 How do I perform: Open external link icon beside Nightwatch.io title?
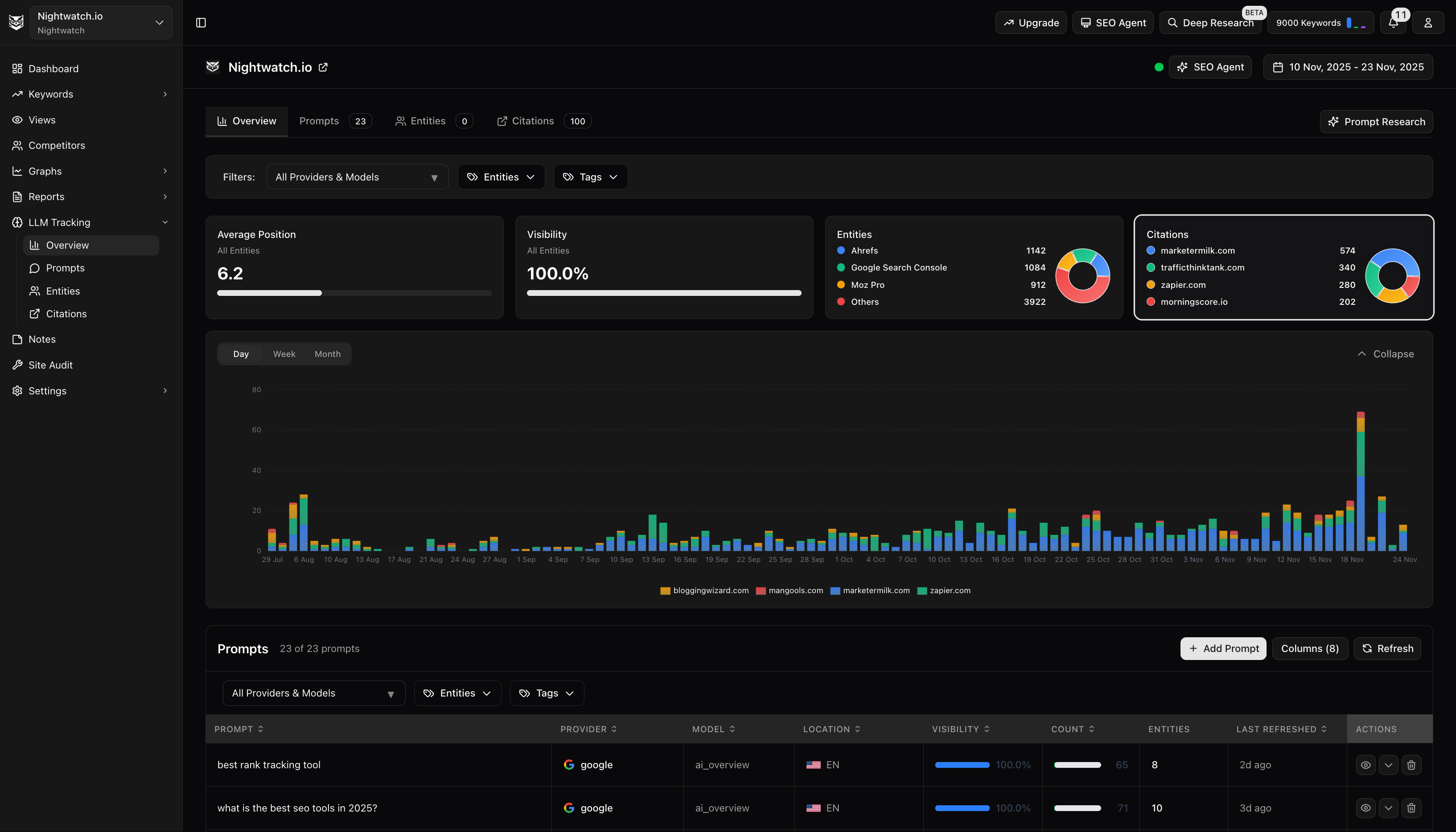[323, 67]
